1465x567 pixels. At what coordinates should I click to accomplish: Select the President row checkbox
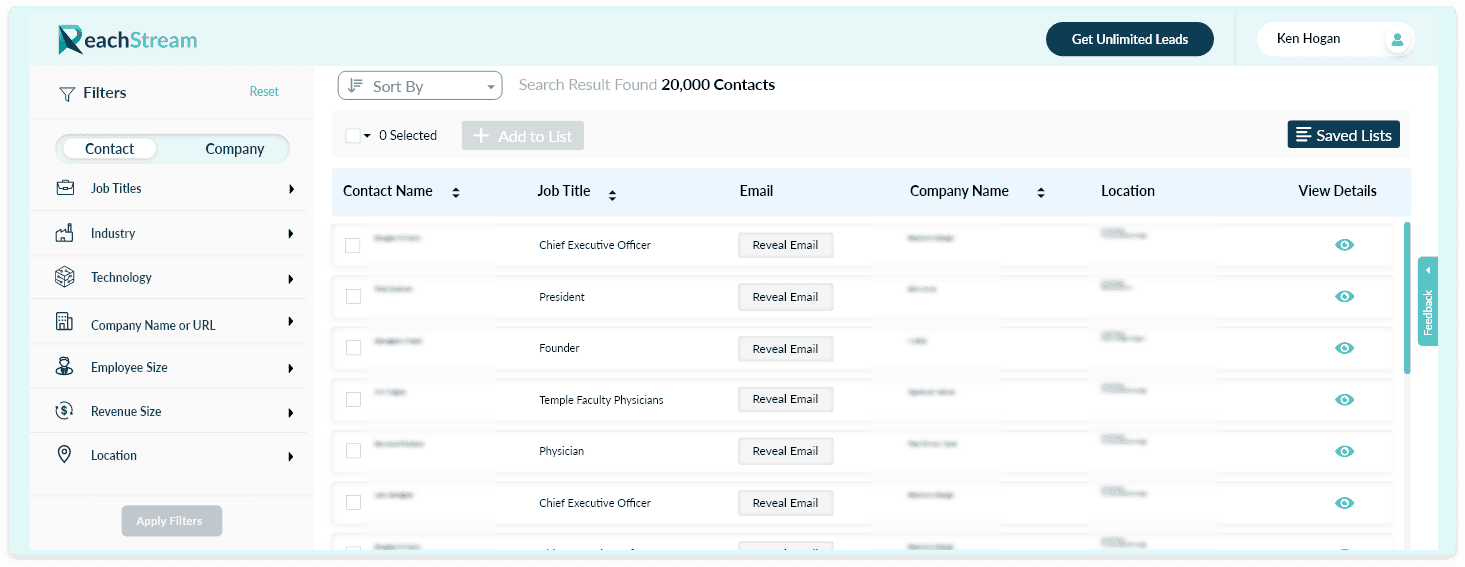(353, 297)
